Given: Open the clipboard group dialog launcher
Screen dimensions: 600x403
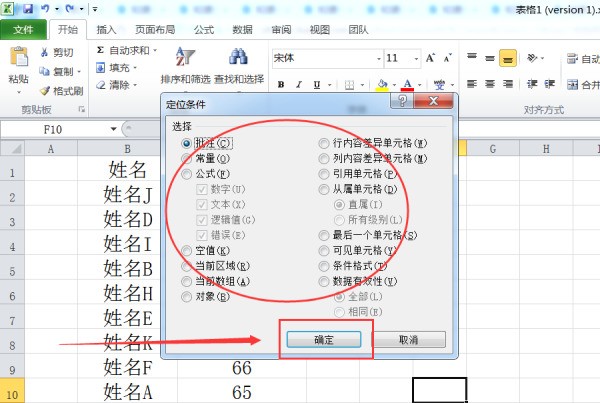Looking at the screenshot, I should (82, 109).
